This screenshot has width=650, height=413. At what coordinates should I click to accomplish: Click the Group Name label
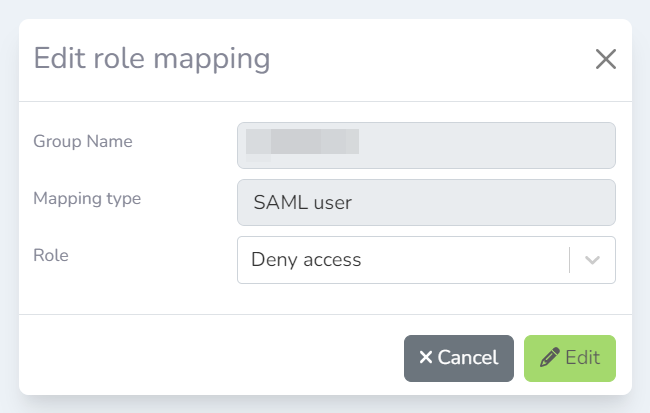click(x=83, y=141)
